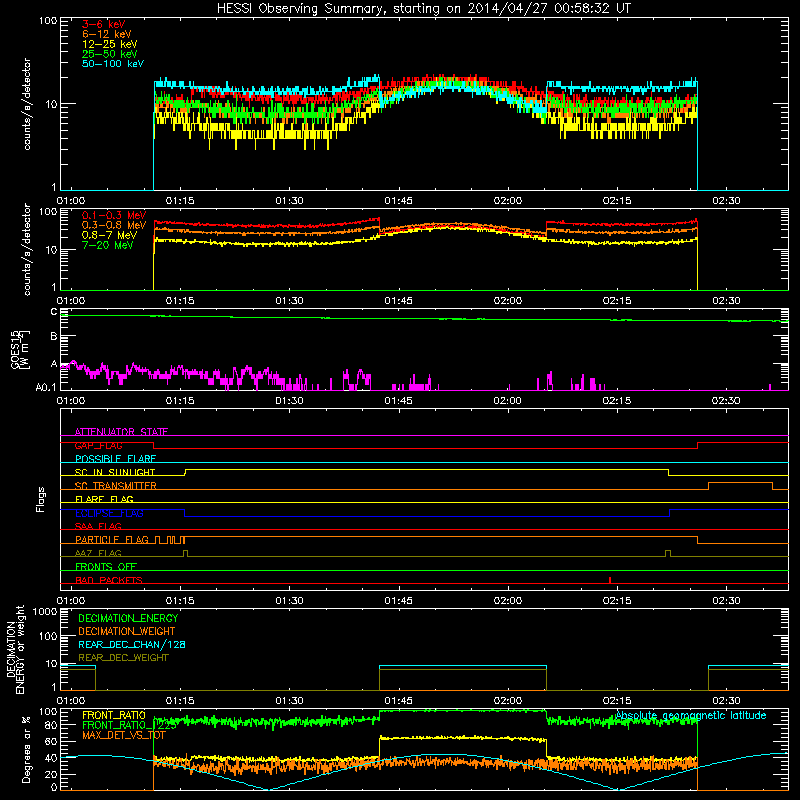
Task: Click the 01:30 tick under the decimation panel
Action: 289,701
